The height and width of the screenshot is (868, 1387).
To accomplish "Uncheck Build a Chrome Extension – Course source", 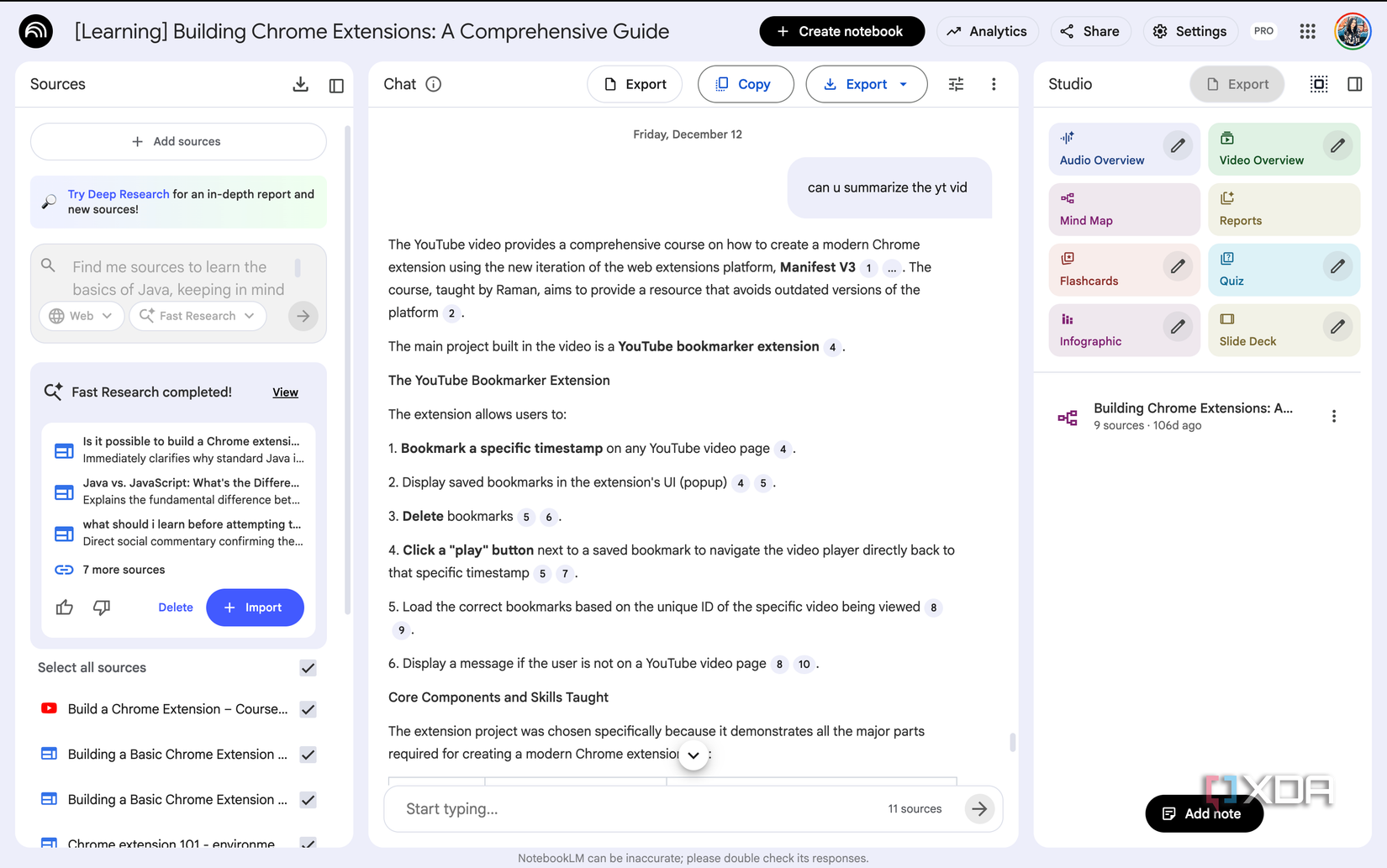I will pyautogui.click(x=309, y=709).
